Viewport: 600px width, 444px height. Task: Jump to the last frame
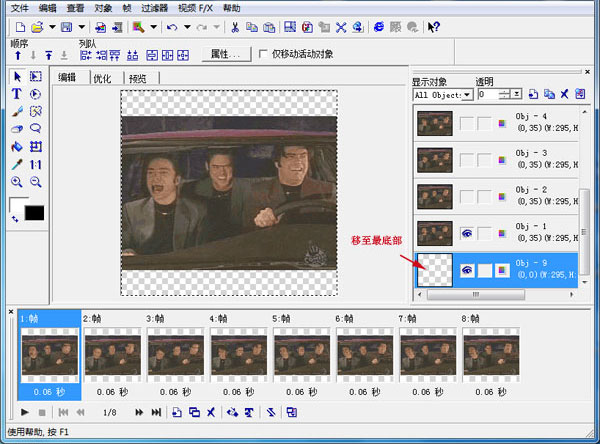pyautogui.click(x=156, y=412)
